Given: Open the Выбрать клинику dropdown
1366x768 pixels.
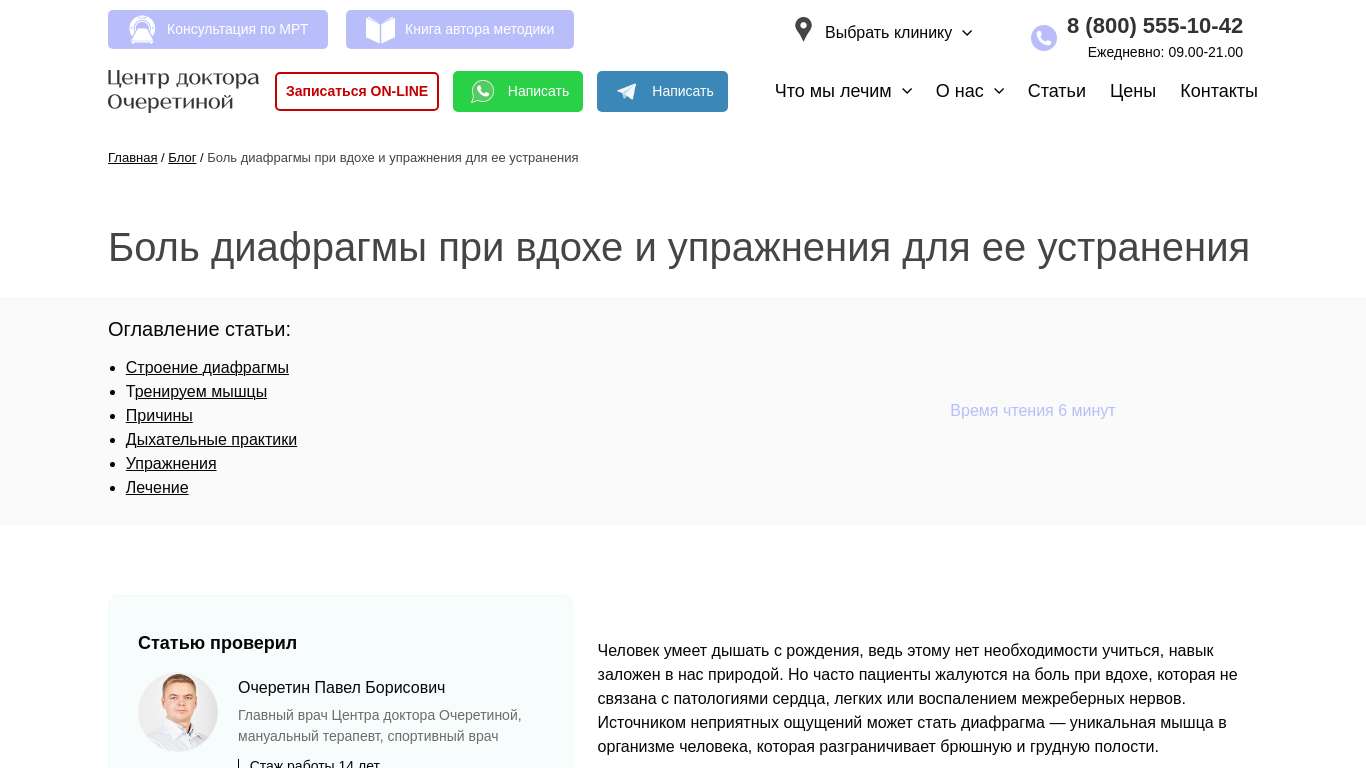Looking at the screenshot, I should [x=897, y=33].
